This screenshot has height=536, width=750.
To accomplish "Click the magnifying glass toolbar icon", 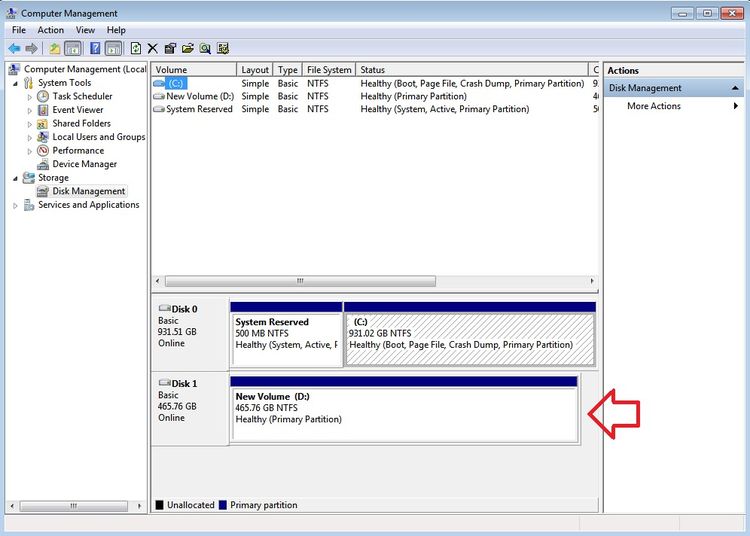I will 205,48.
